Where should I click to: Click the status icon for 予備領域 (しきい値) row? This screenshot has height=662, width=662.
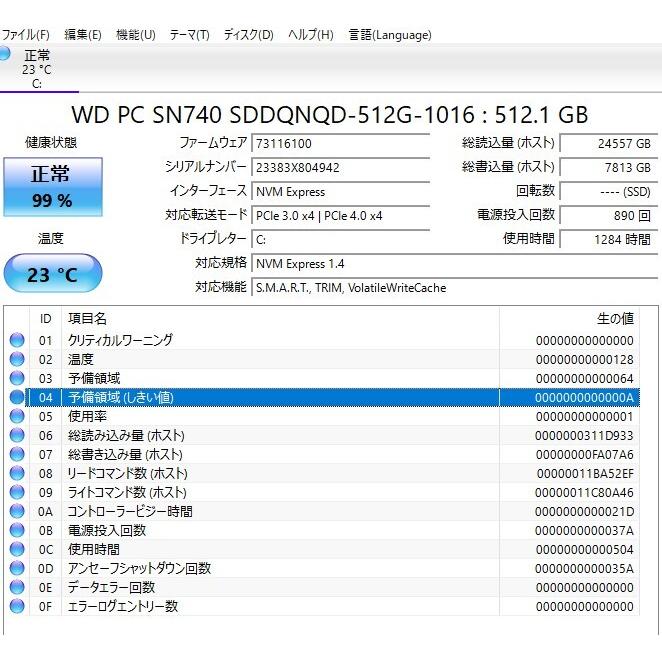[x=17, y=397]
